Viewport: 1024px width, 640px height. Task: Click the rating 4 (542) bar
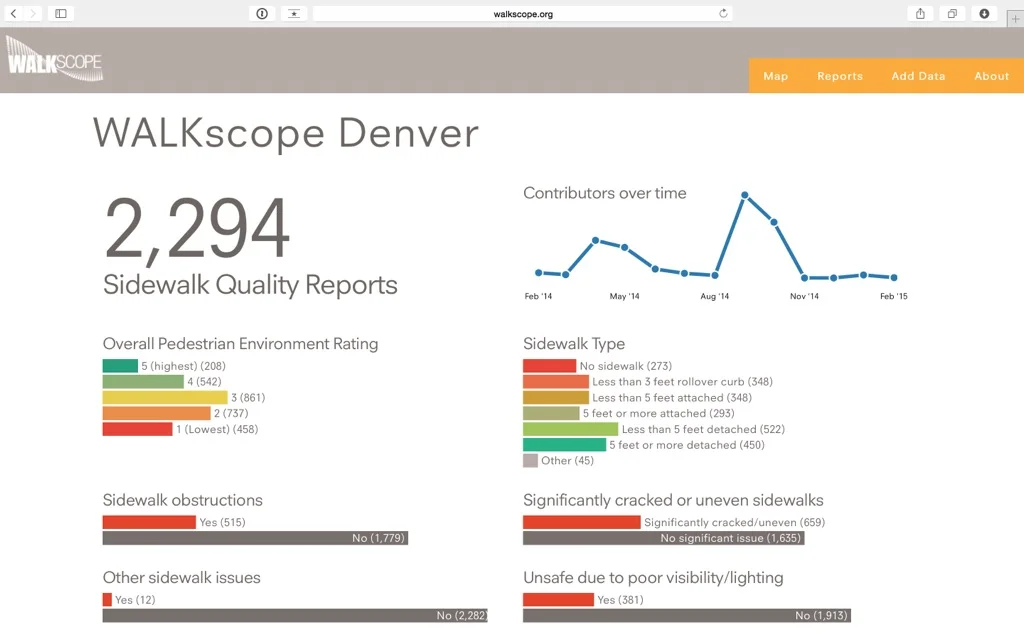pos(143,381)
